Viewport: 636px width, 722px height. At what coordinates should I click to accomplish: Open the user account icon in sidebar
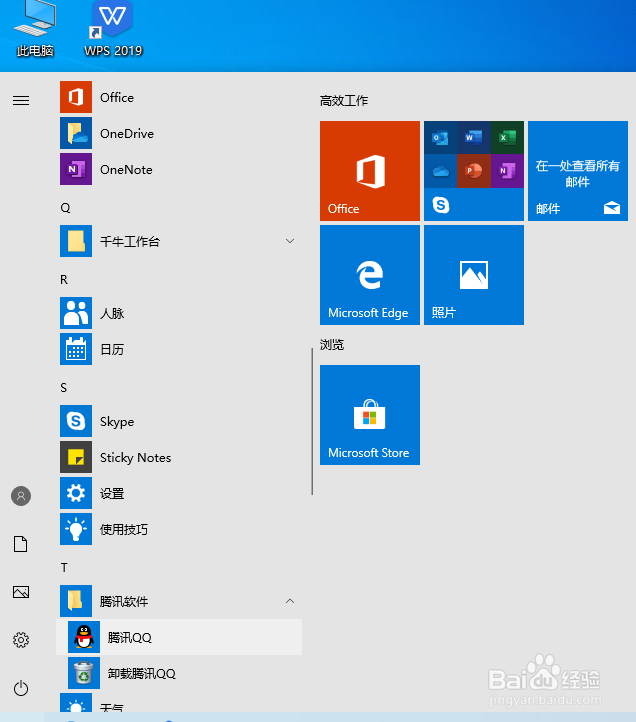(x=21, y=496)
